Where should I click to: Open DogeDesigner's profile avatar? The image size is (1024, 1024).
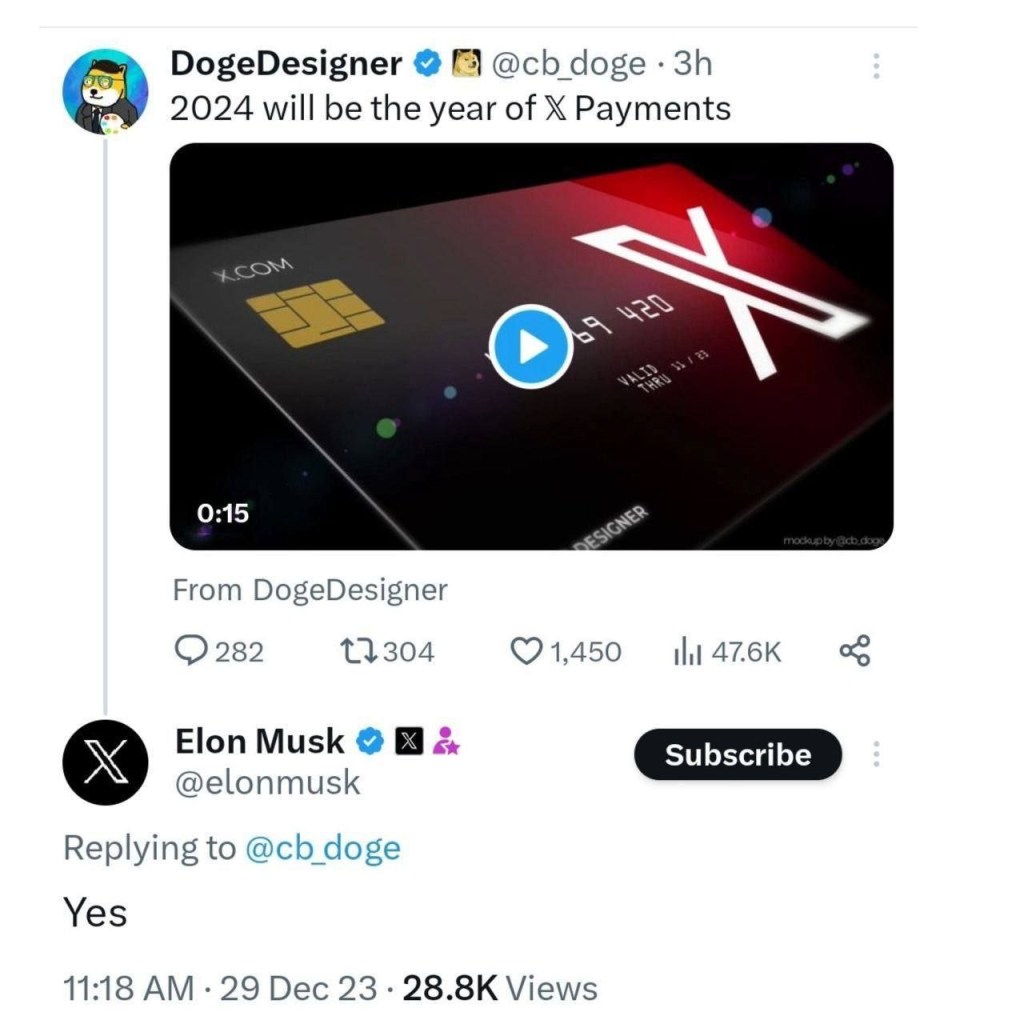coord(99,91)
